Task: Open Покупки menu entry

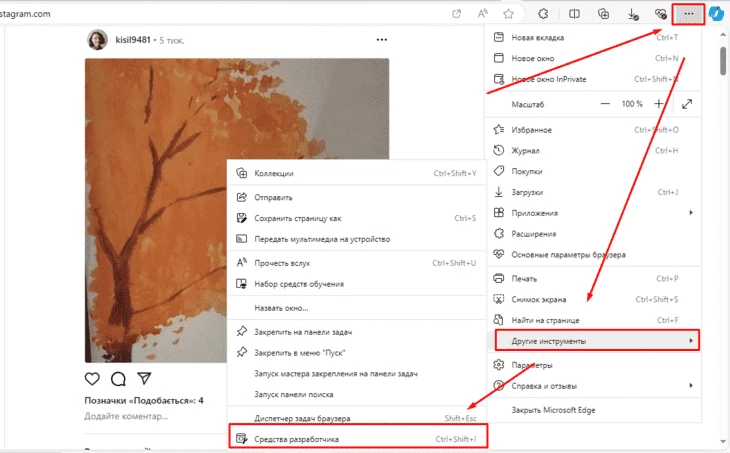Action: (x=593, y=171)
